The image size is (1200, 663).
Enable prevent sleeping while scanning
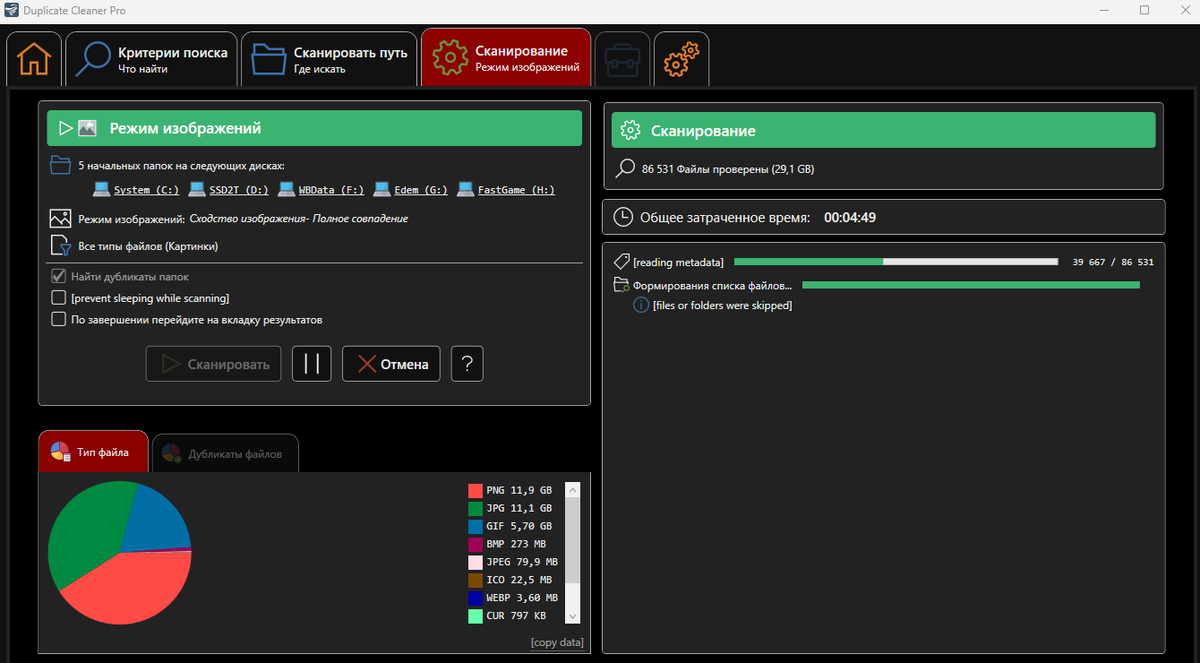pos(57,296)
